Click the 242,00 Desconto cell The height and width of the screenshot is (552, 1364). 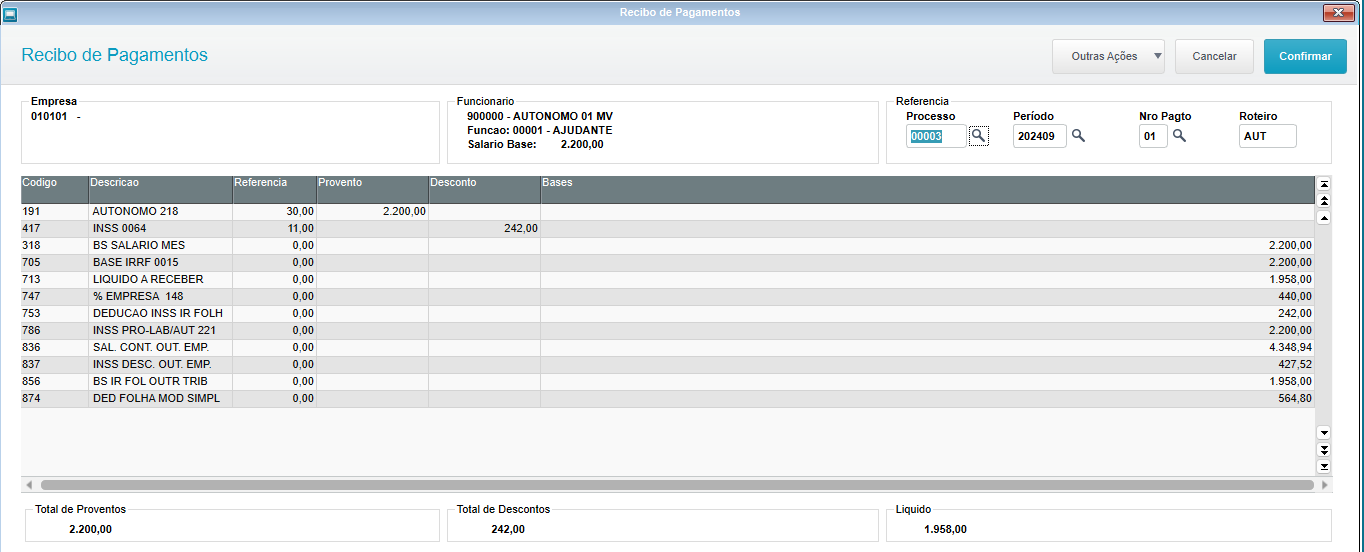coord(484,229)
